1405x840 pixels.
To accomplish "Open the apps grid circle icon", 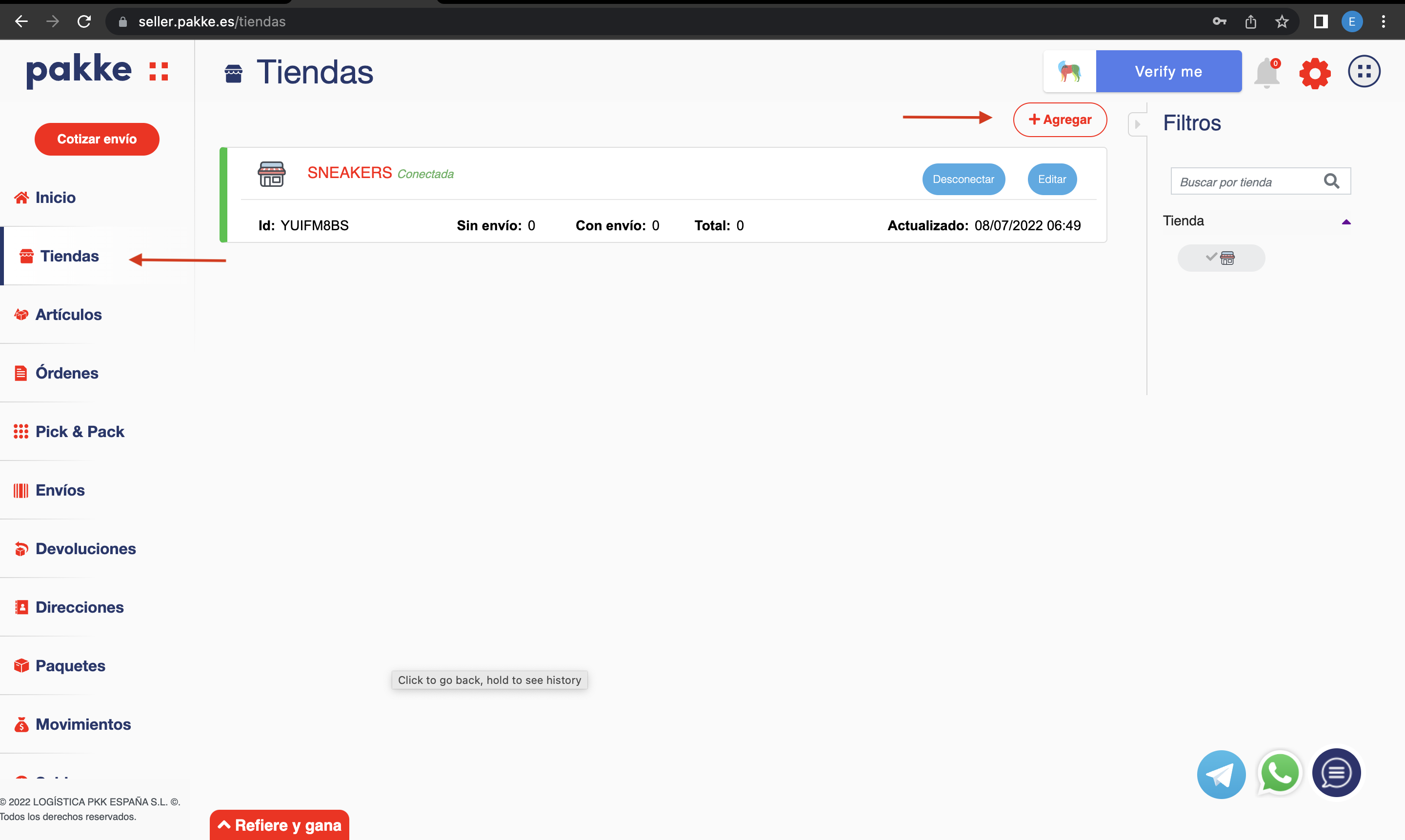I will 1364,72.
